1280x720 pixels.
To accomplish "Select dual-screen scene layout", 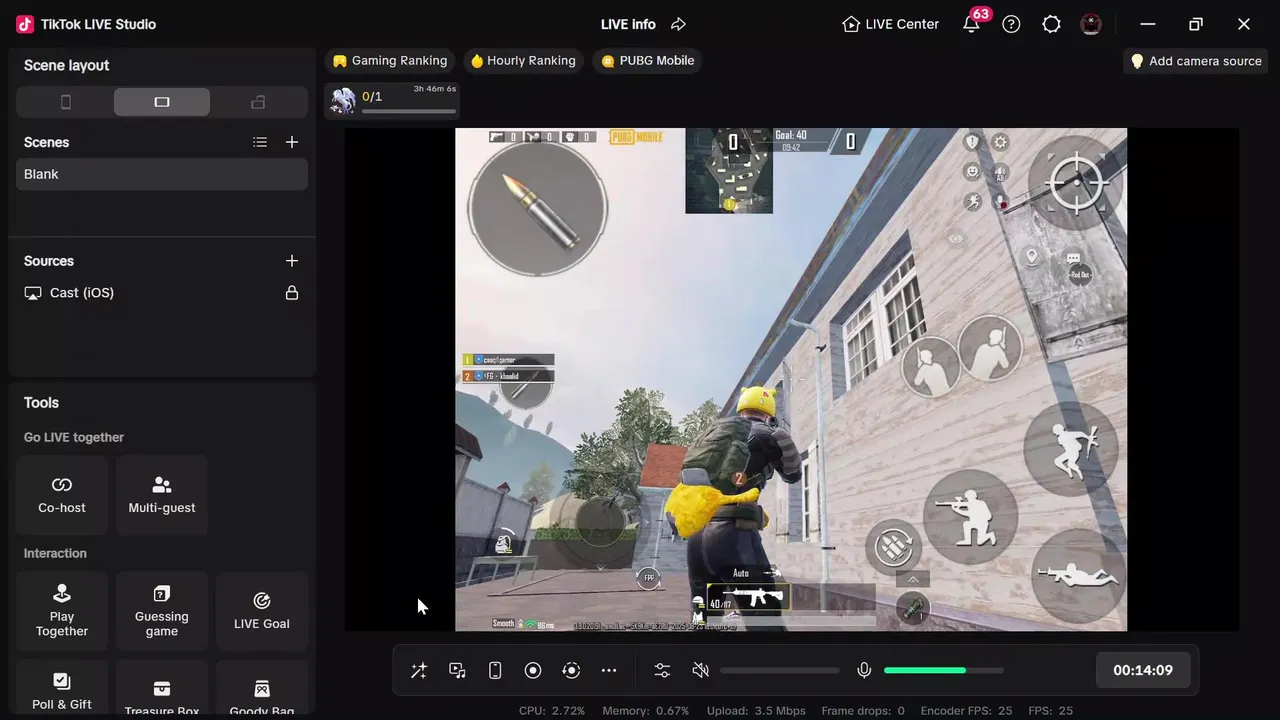I will [258, 102].
